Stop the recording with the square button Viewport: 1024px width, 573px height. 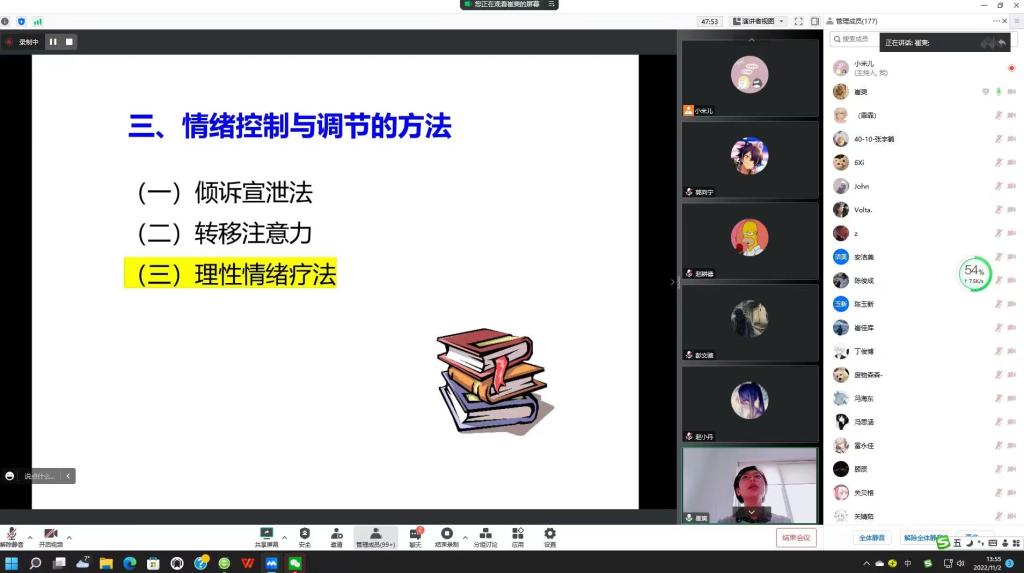click(69, 42)
